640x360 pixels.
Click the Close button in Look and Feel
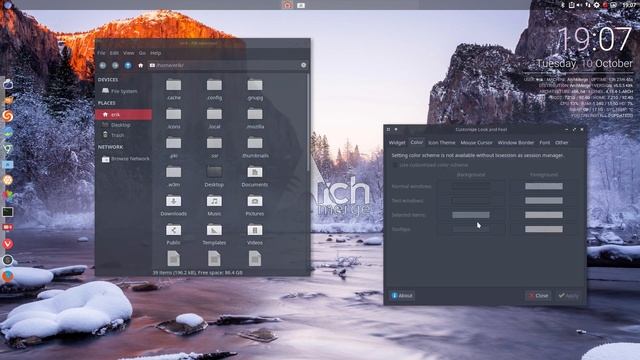(538, 296)
